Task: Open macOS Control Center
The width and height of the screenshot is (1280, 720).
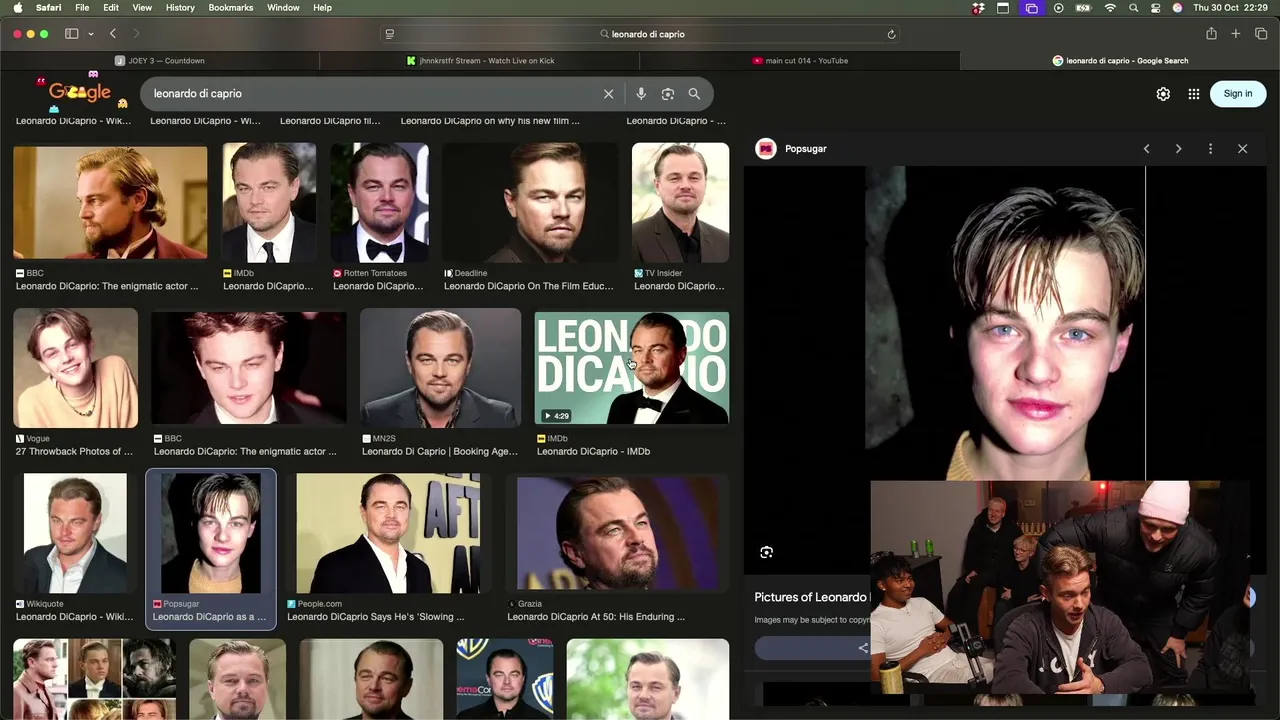Action: click(1156, 8)
